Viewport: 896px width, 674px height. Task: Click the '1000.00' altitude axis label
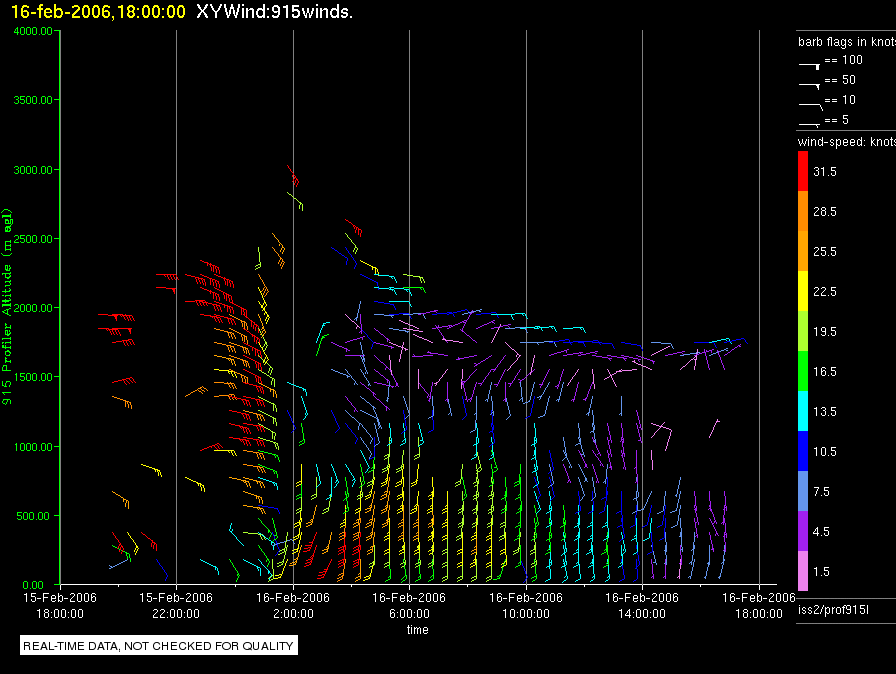click(x=33, y=447)
